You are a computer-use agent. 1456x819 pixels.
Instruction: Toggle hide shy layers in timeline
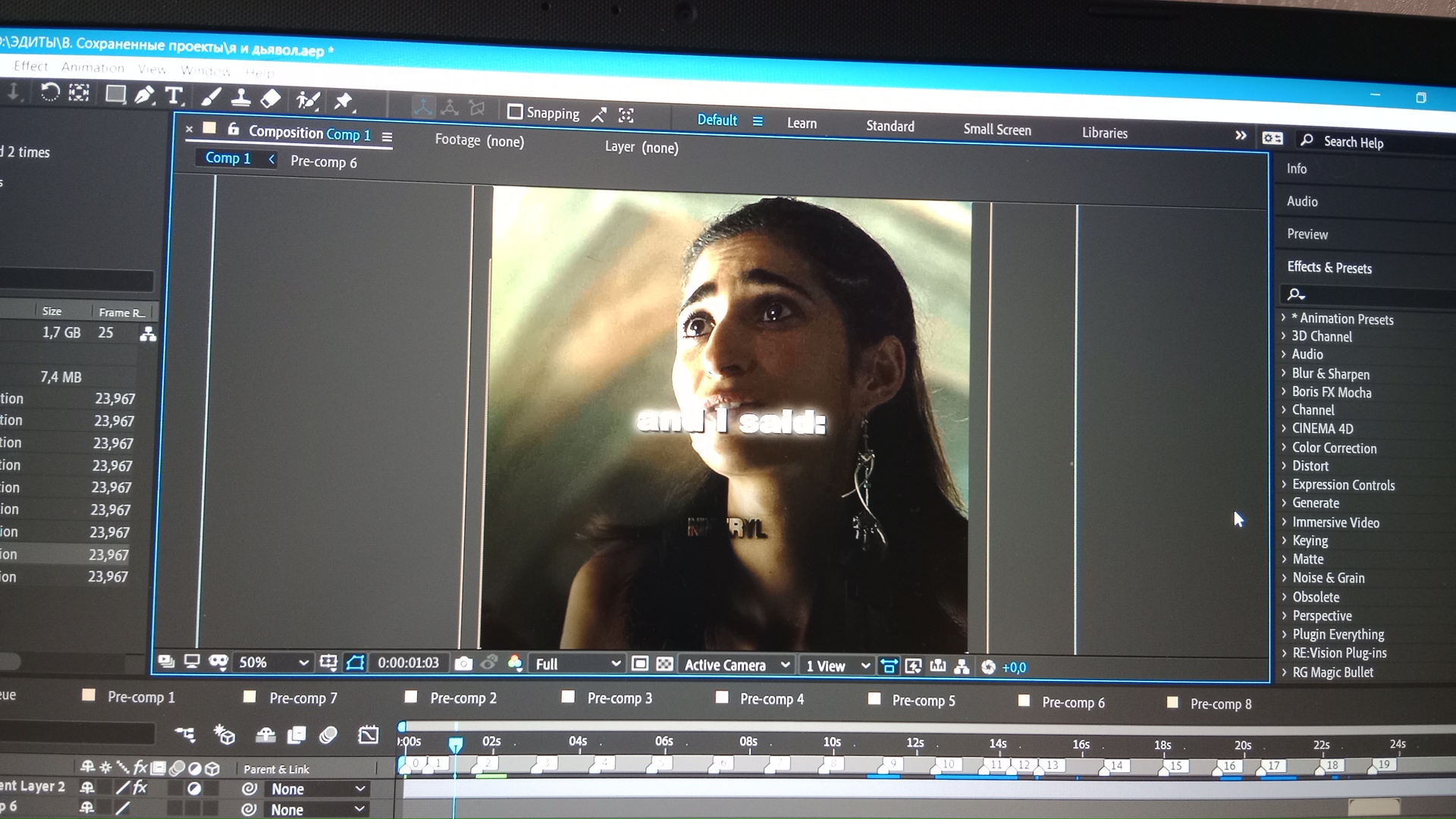[x=265, y=734]
